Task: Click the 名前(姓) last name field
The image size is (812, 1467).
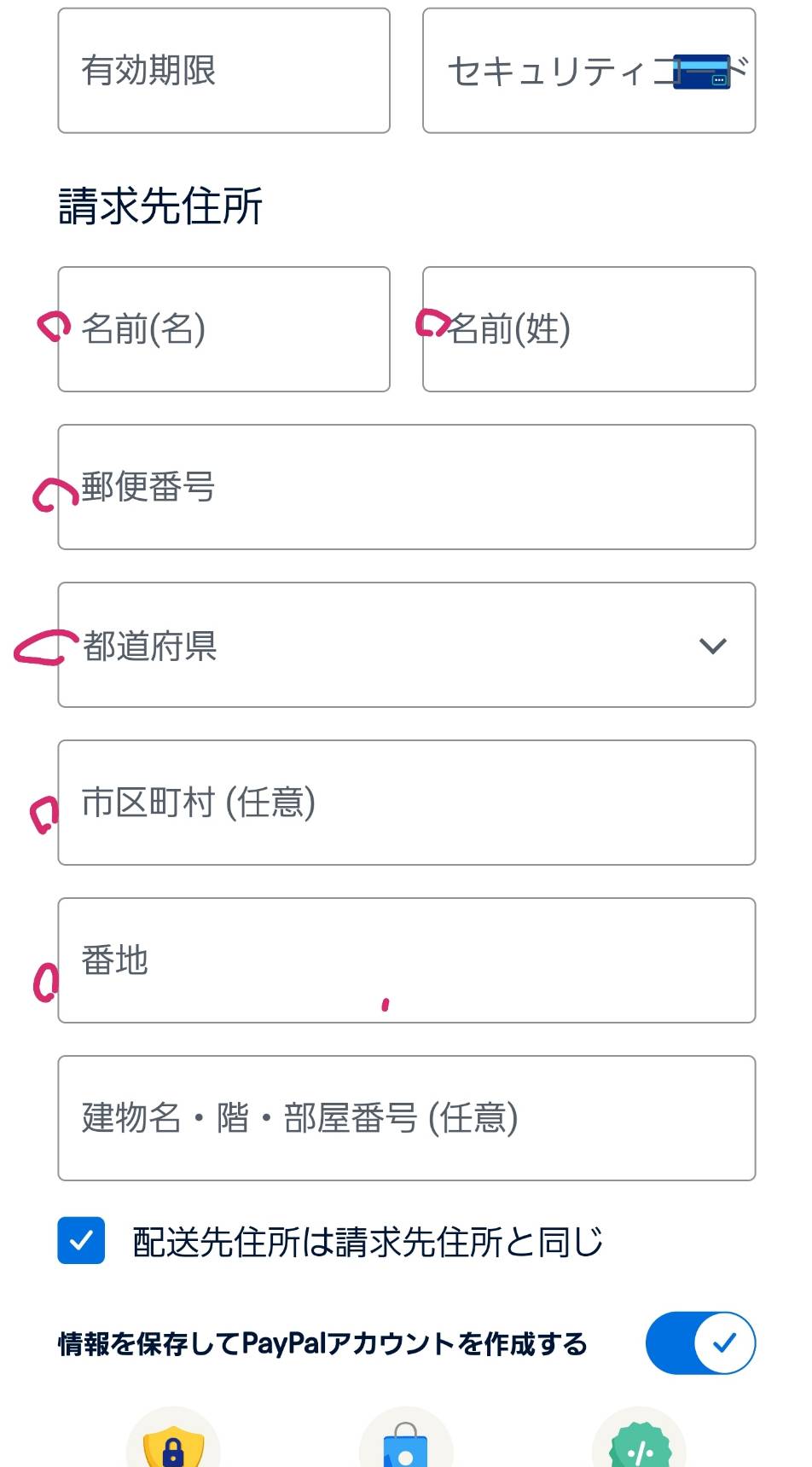Action: click(x=589, y=329)
